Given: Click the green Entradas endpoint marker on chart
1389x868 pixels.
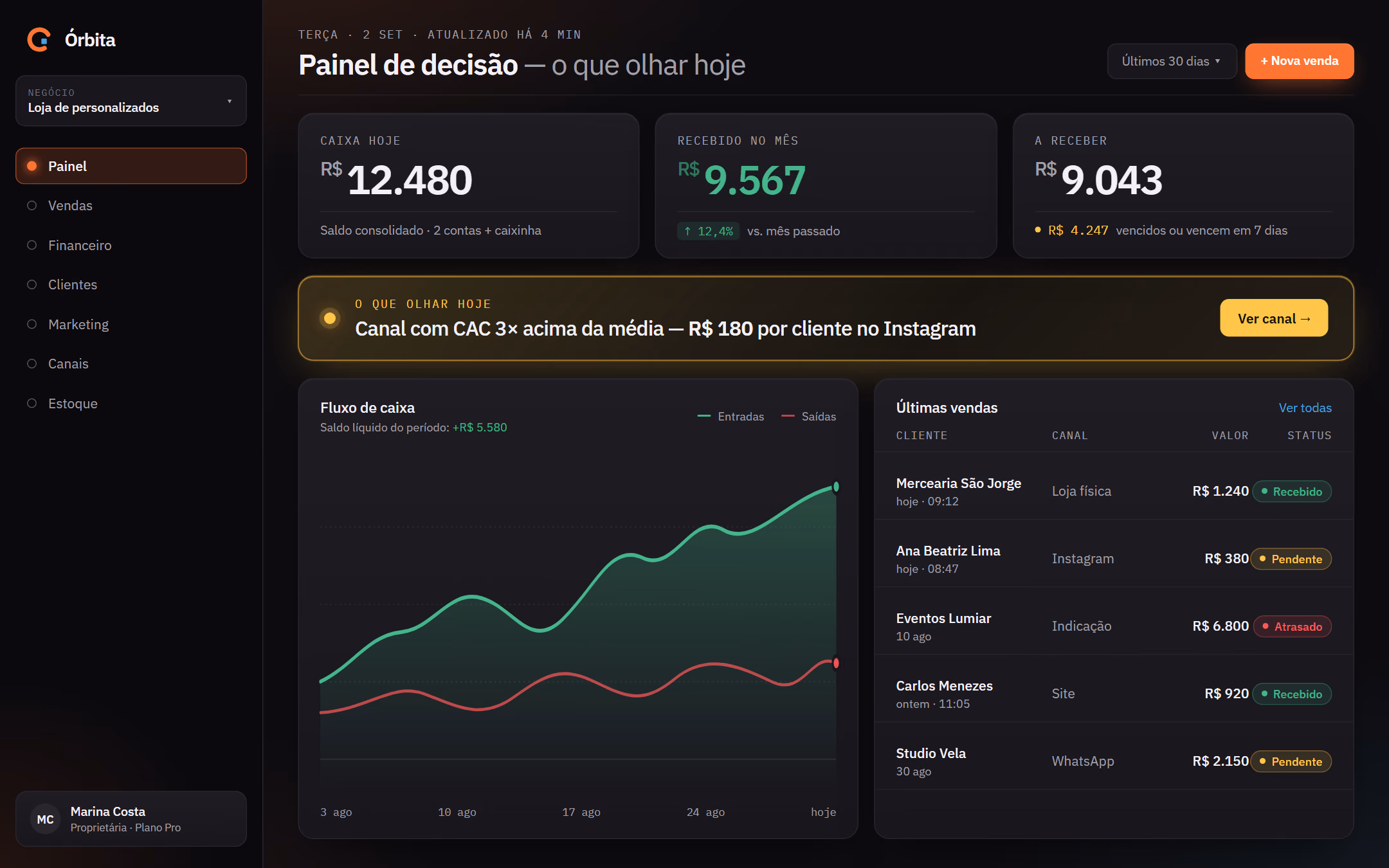Looking at the screenshot, I should [x=836, y=487].
